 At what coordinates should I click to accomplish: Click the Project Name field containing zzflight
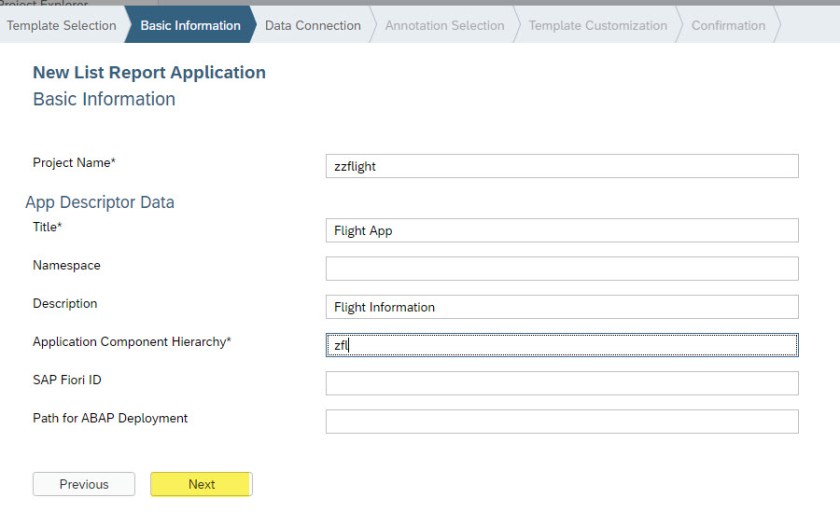(562, 167)
